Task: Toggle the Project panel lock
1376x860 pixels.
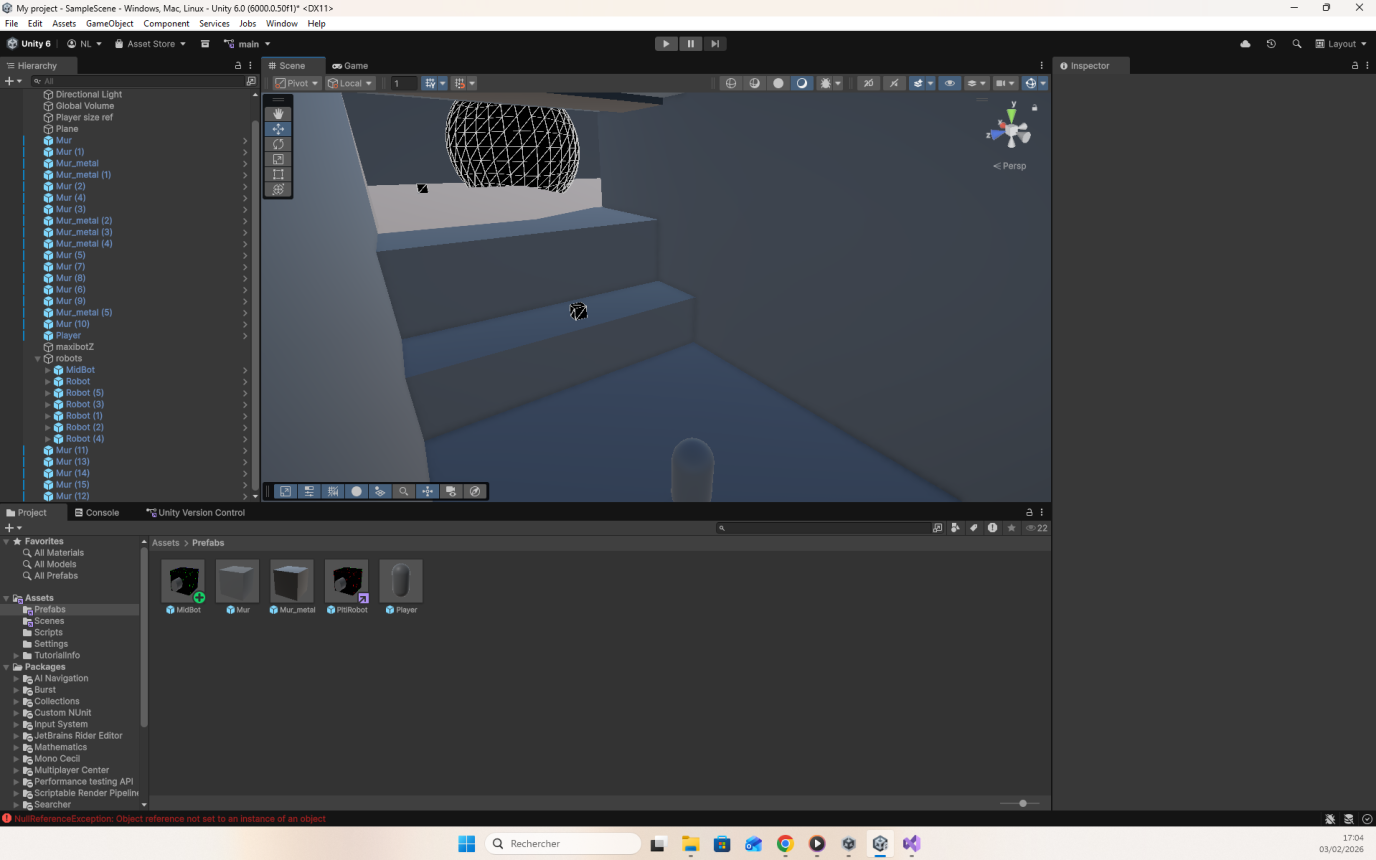Action: pyautogui.click(x=1030, y=513)
